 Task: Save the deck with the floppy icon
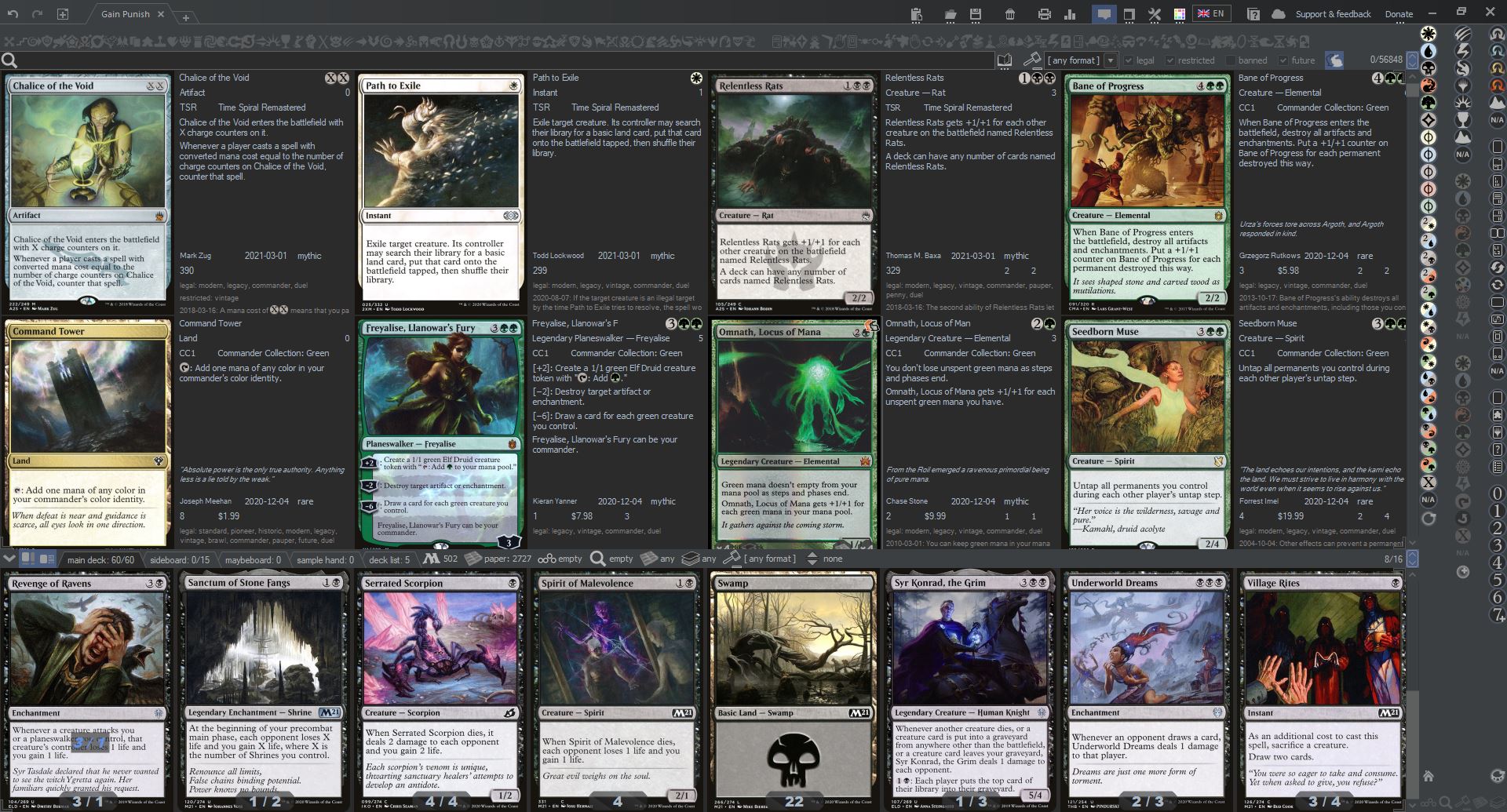976,14
